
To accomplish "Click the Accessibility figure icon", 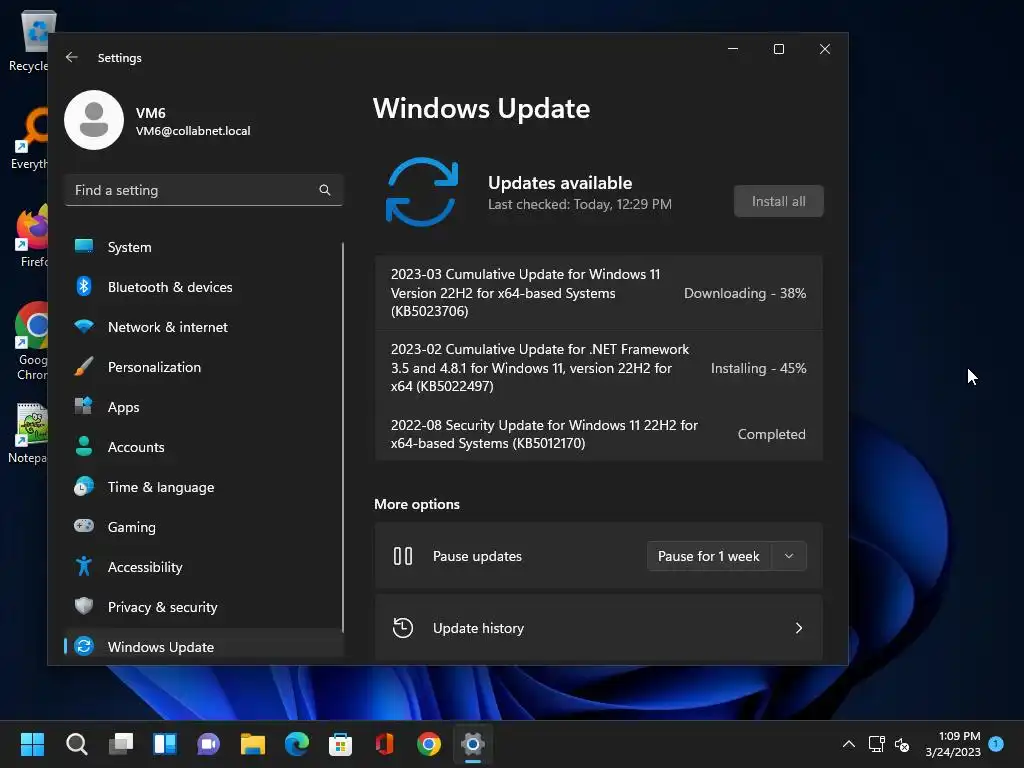I will [84, 566].
